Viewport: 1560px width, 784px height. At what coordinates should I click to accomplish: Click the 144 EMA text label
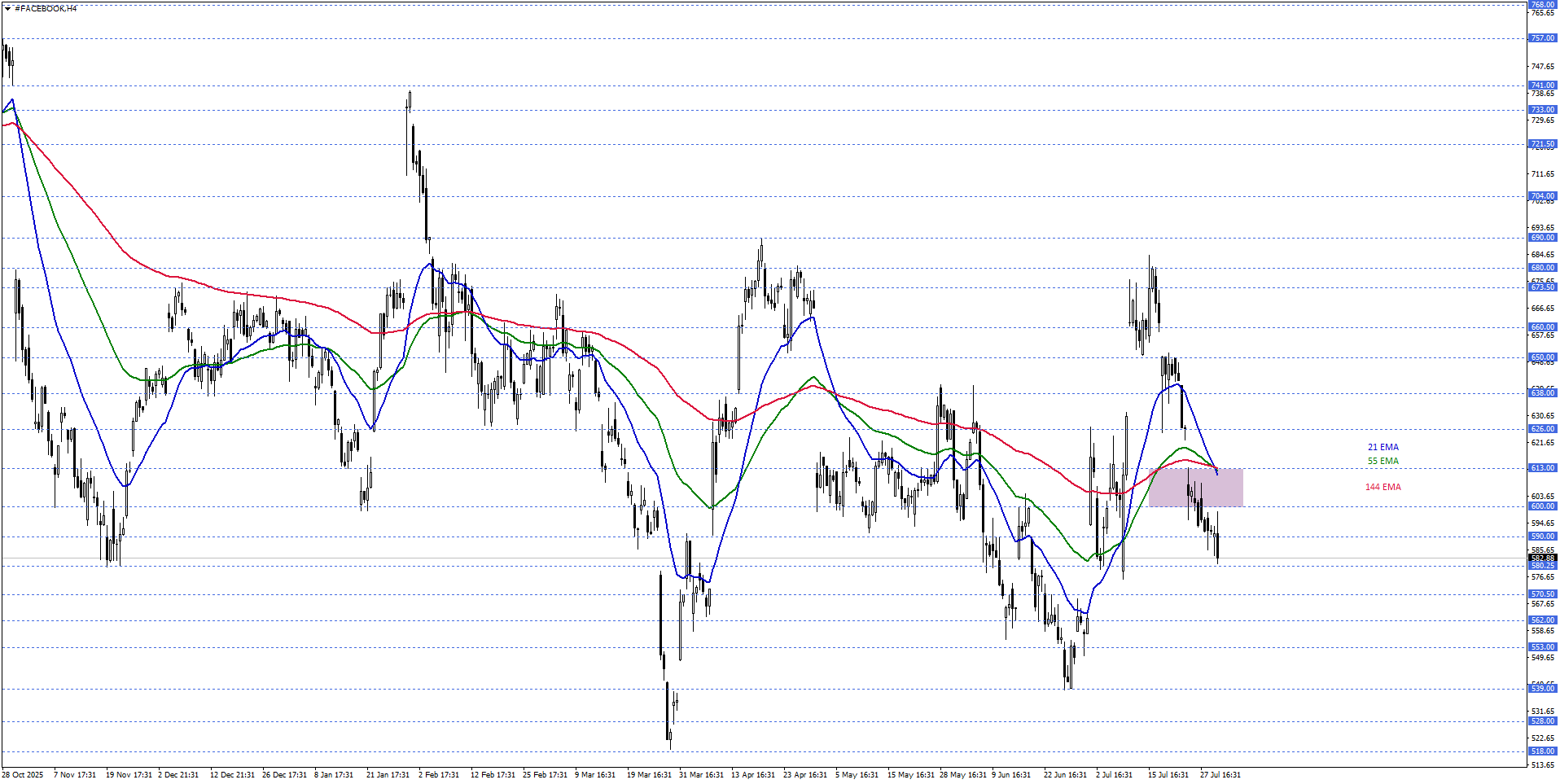(x=1383, y=487)
